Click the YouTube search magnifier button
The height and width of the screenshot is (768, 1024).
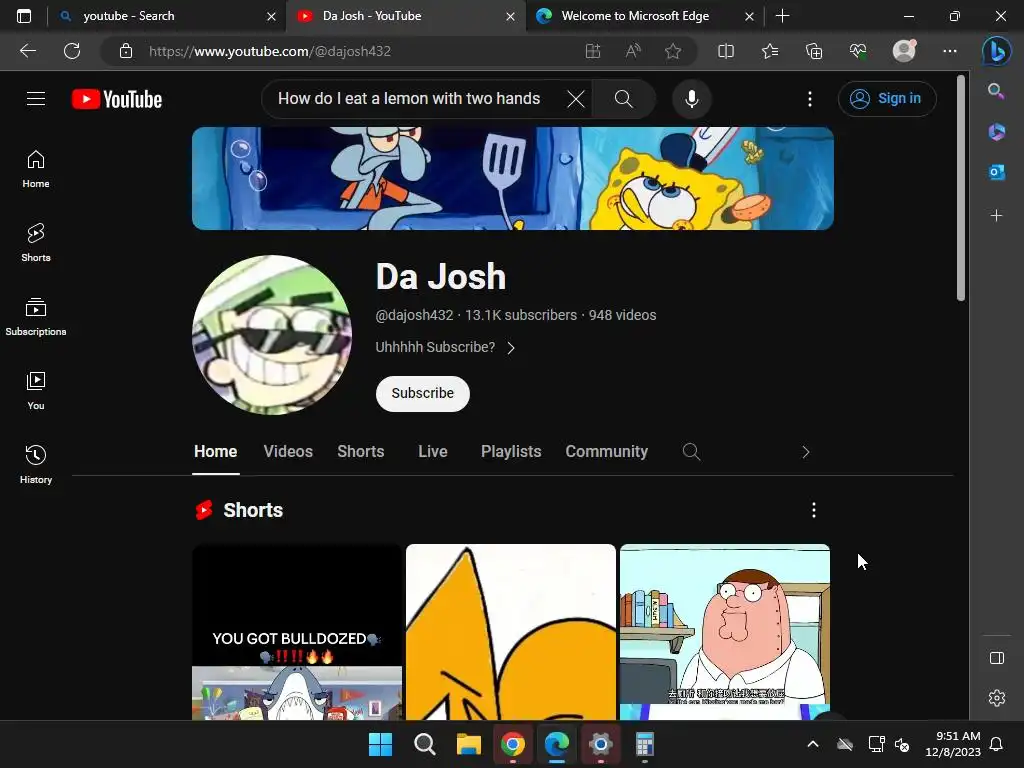[624, 99]
